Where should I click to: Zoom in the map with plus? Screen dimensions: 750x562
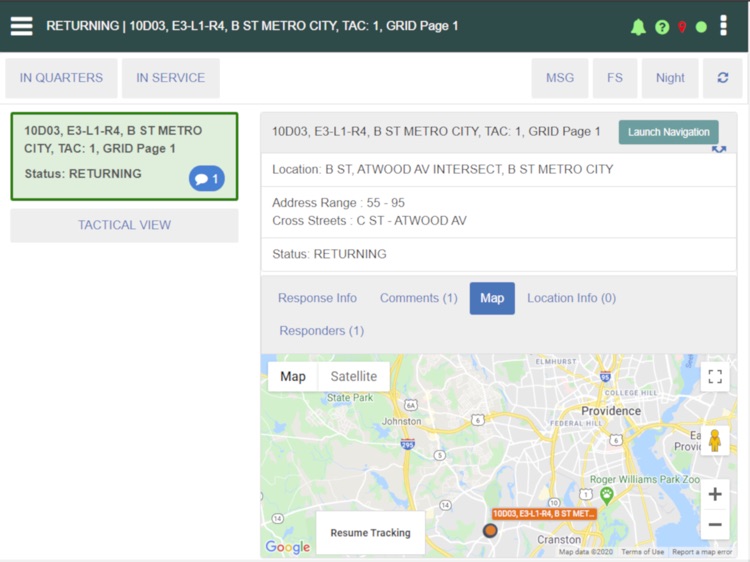pos(715,494)
